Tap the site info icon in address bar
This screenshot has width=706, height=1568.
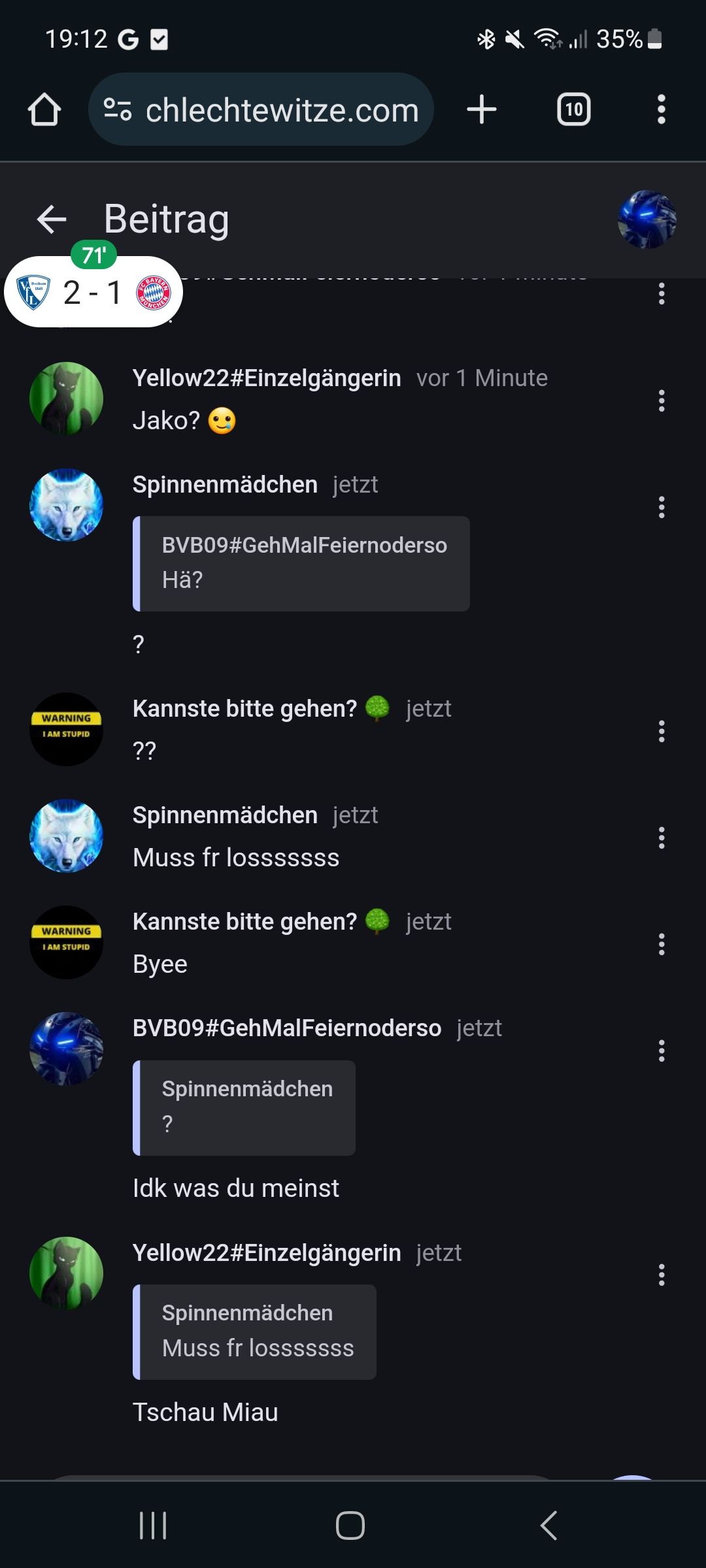point(118,110)
